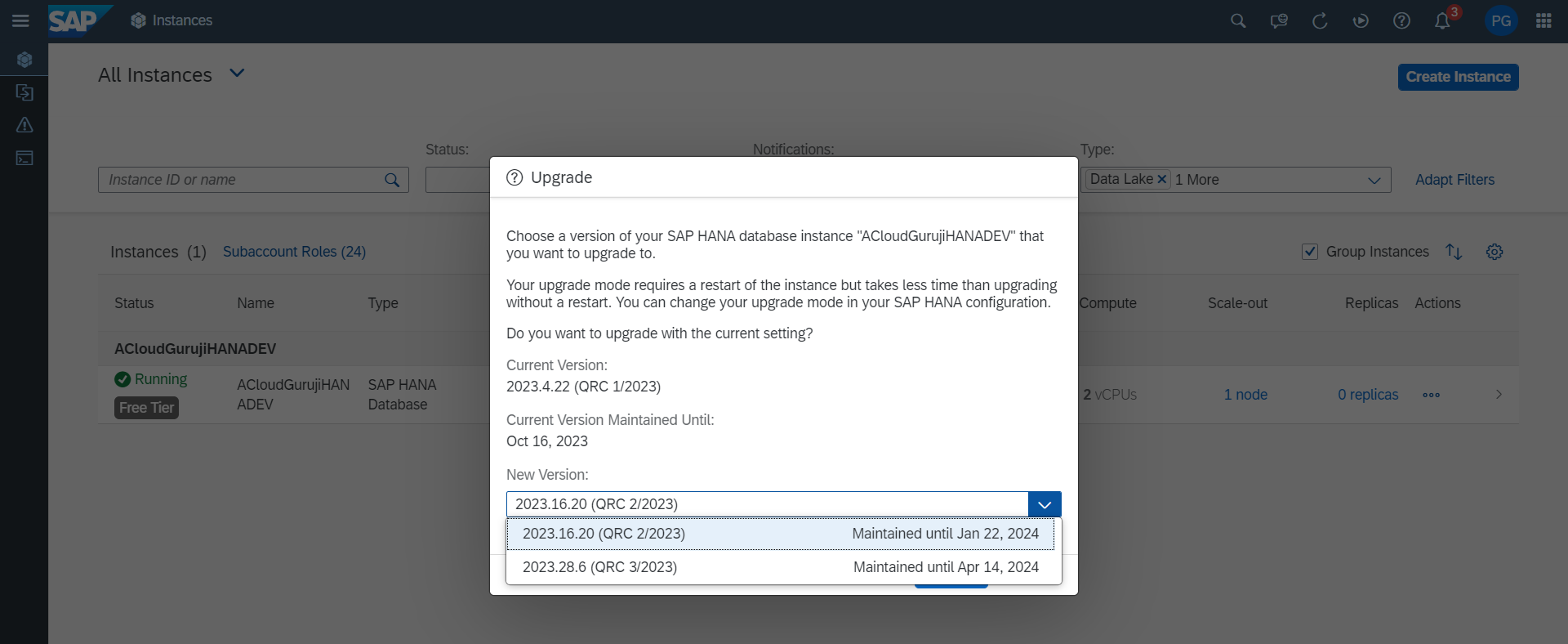This screenshot has width=1568, height=644.
Task: Toggle the New Version dropdown arrow
Action: (x=1045, y=504)
